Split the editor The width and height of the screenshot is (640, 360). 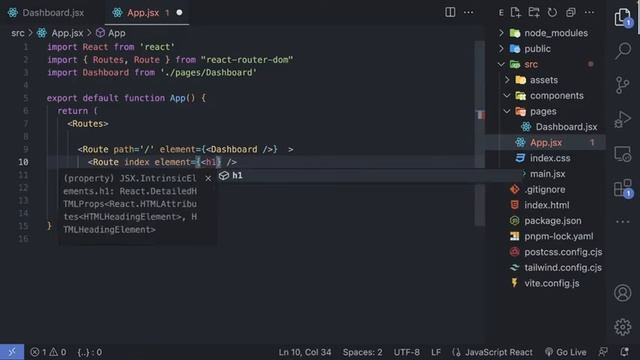pyautogui.click(x=450, y=12)
